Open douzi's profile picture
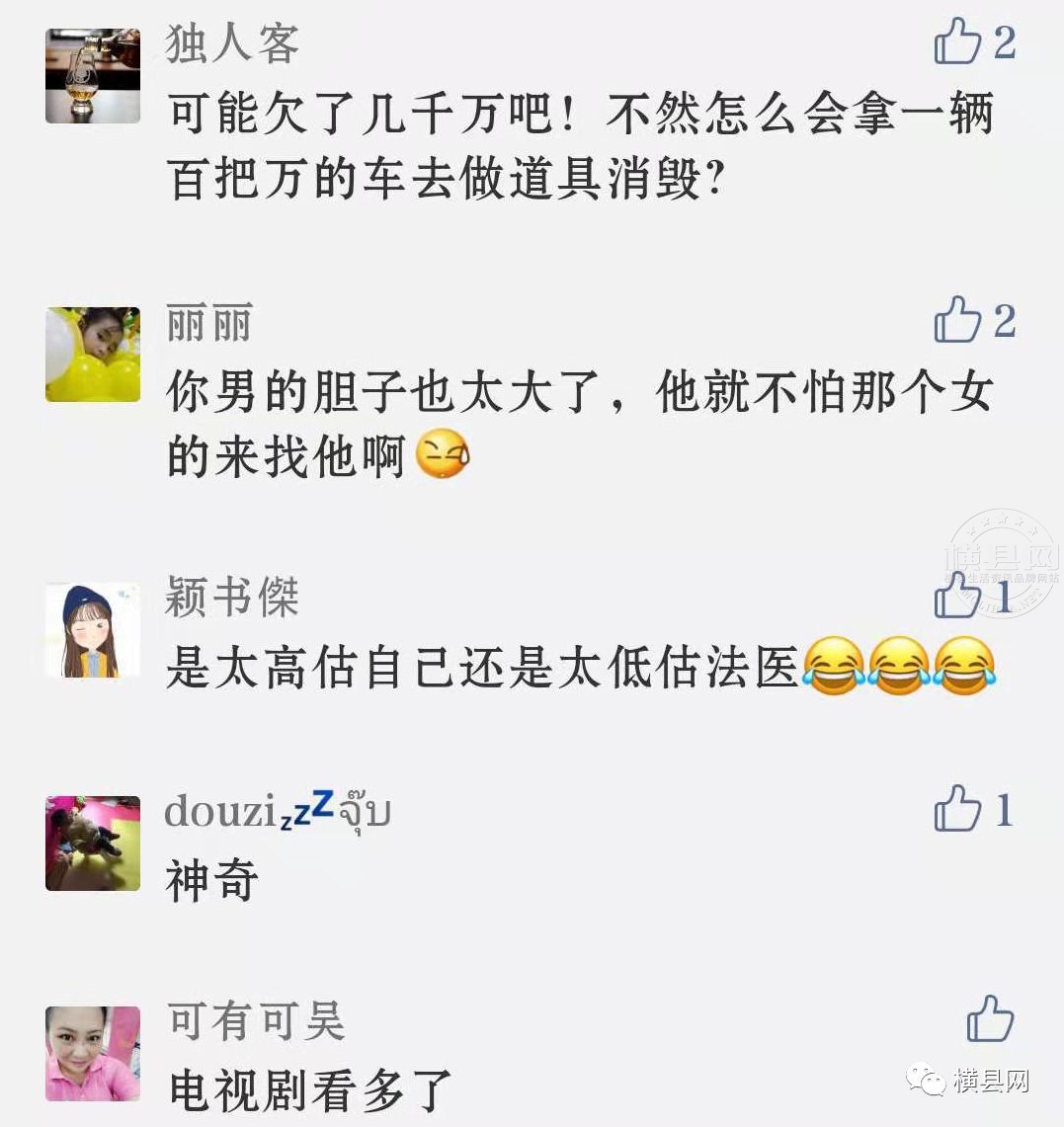This screenshot has height=1127, width=1064. [x=93, y=844]
